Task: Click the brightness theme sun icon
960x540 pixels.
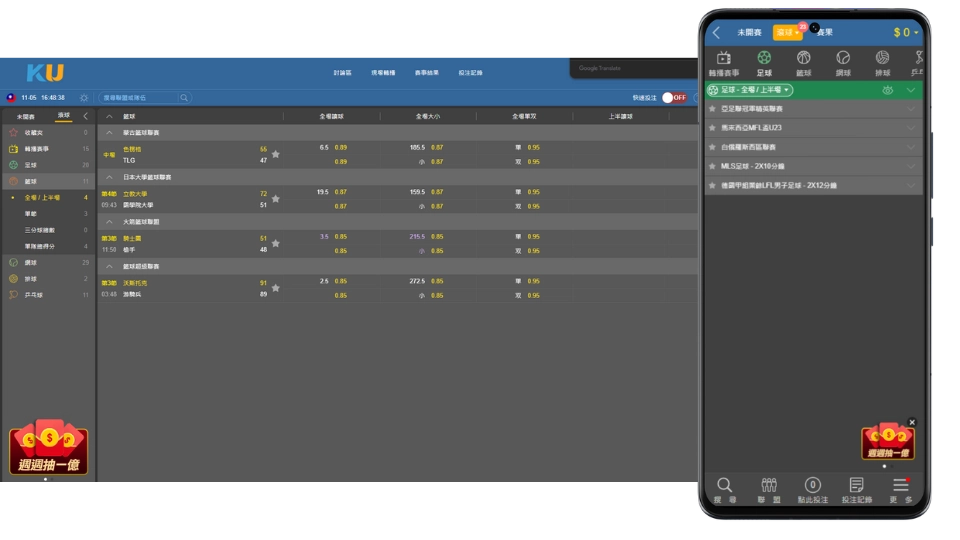Action: (83, 98)
